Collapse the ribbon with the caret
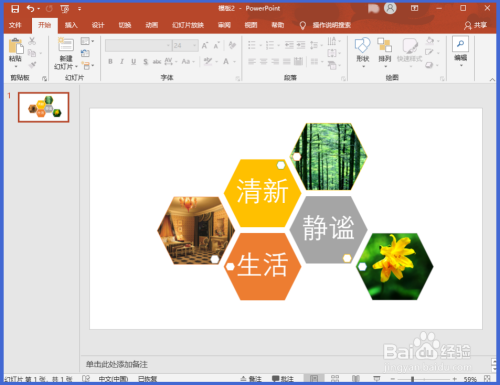This screenshot has width=500, height=385. point(492,79)
